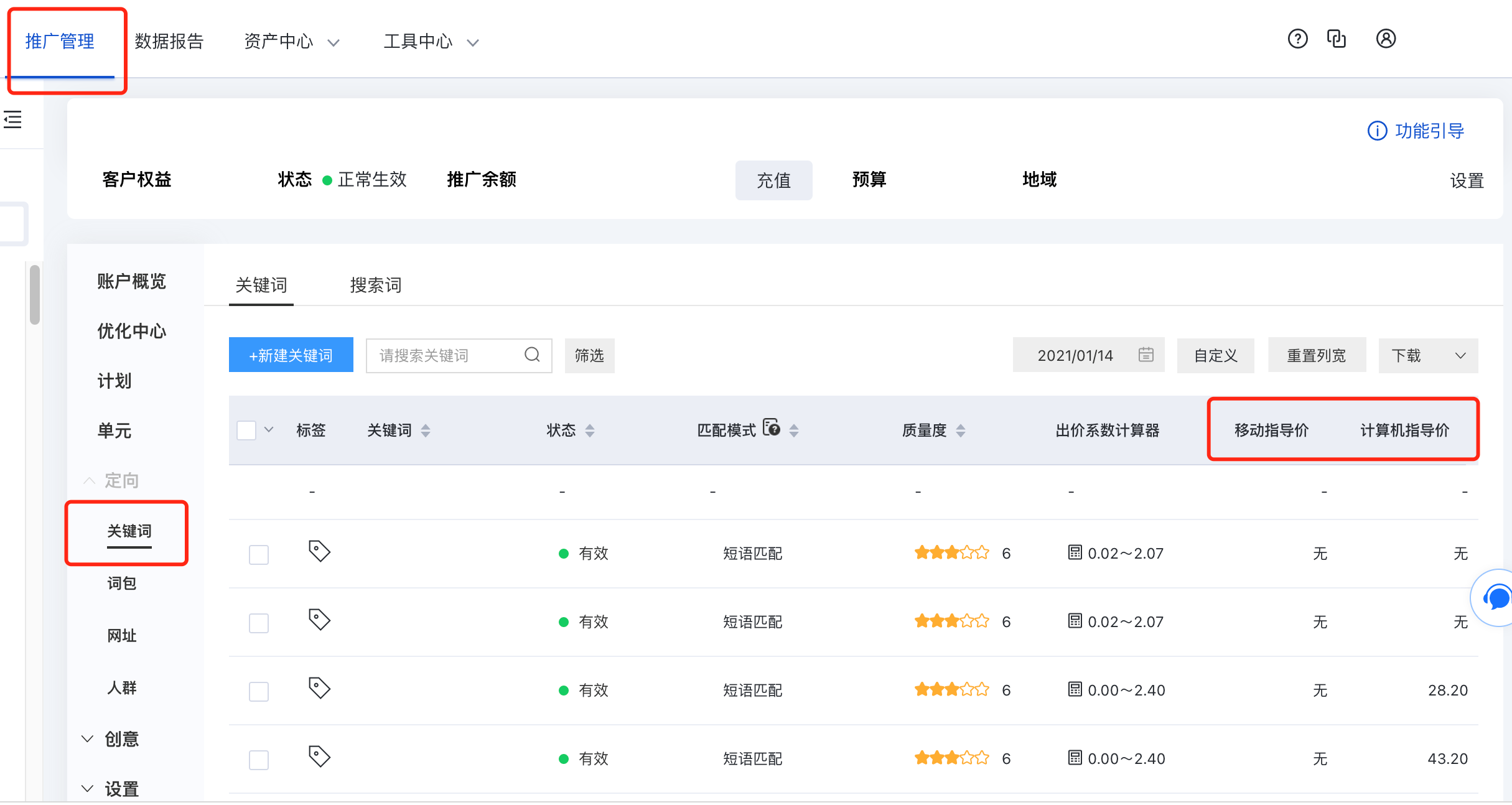Click the 出价系数计算器 column header
Image resolution: width=1512 pixels, height=805 pixels.
(x=1108, y=430)
